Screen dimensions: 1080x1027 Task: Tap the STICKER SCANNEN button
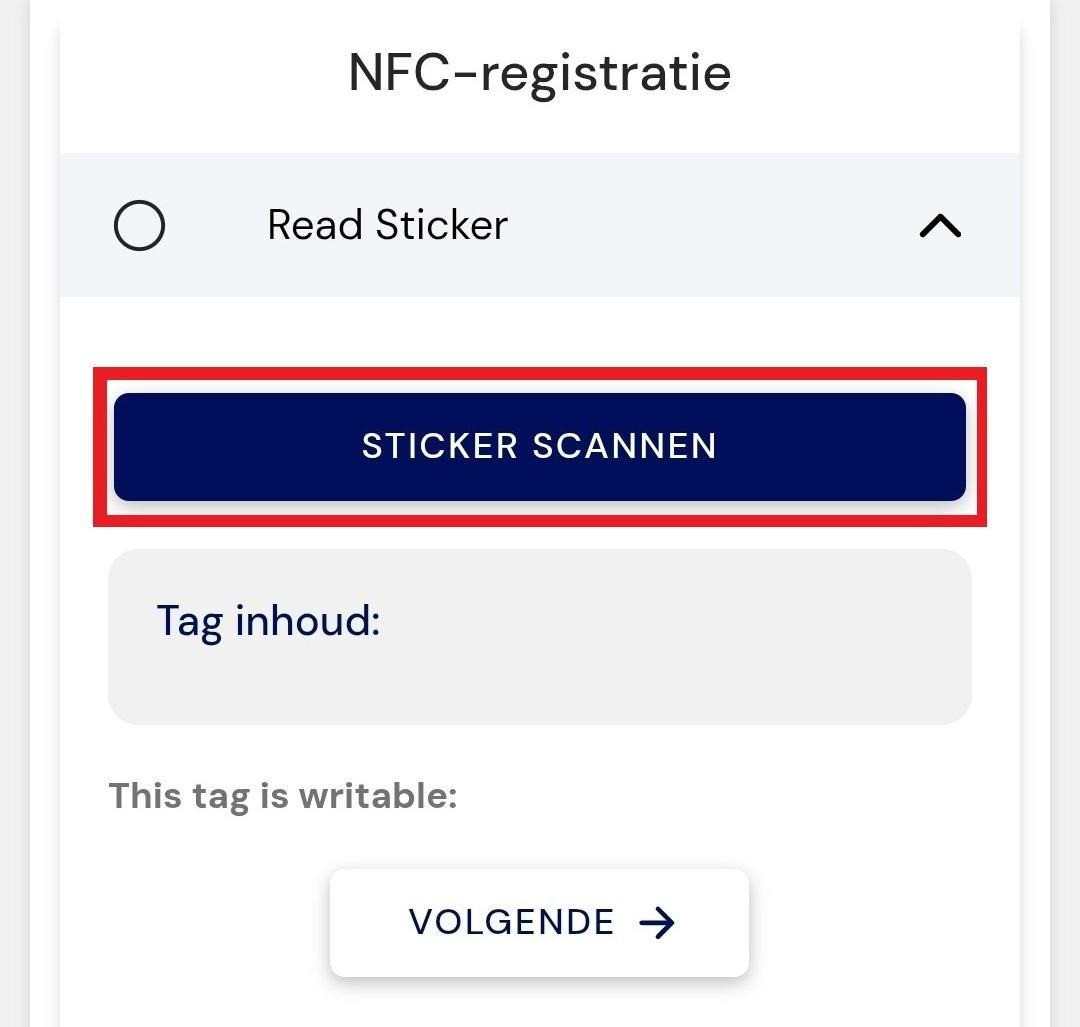coord(539,446)
